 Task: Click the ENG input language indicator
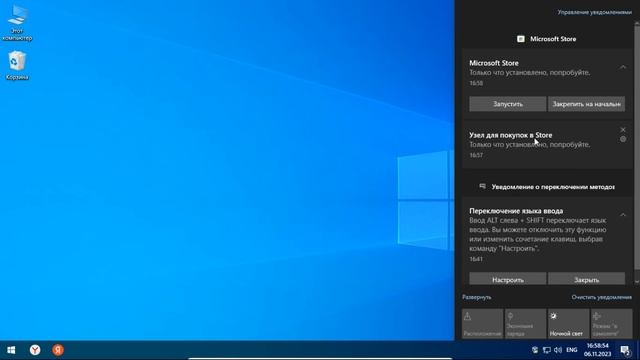point(572,350)
